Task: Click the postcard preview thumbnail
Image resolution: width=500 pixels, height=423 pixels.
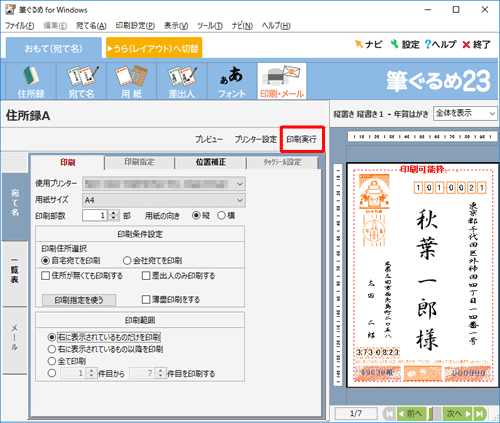Action: (423, 275)
